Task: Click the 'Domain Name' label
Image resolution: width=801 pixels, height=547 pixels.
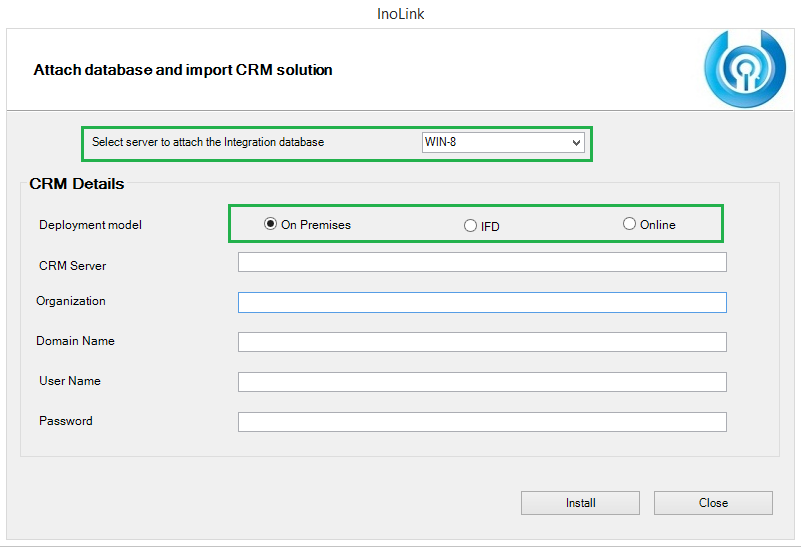Action: tap(75, 341)
